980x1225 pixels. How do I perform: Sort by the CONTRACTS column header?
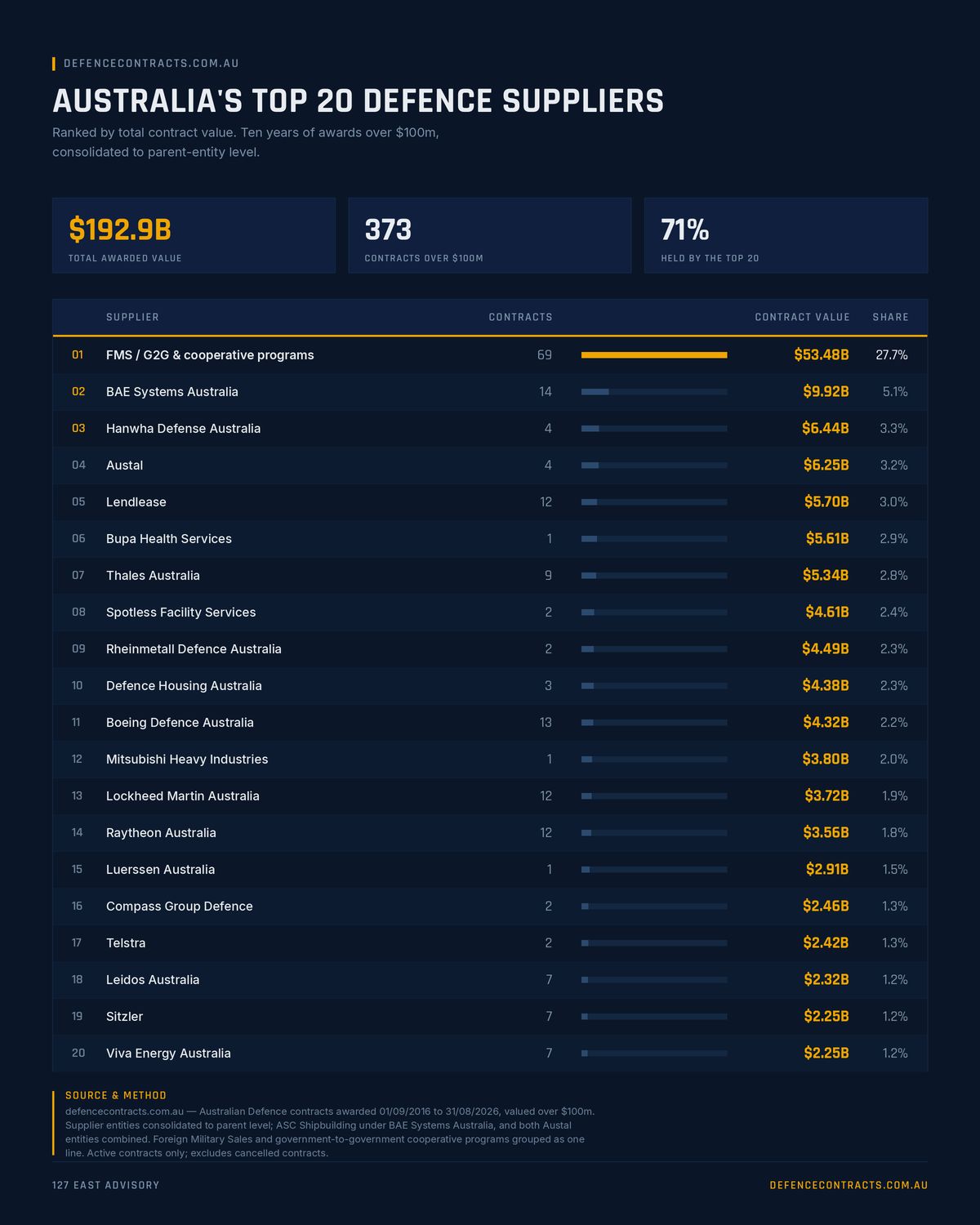(x=520, y=317)
